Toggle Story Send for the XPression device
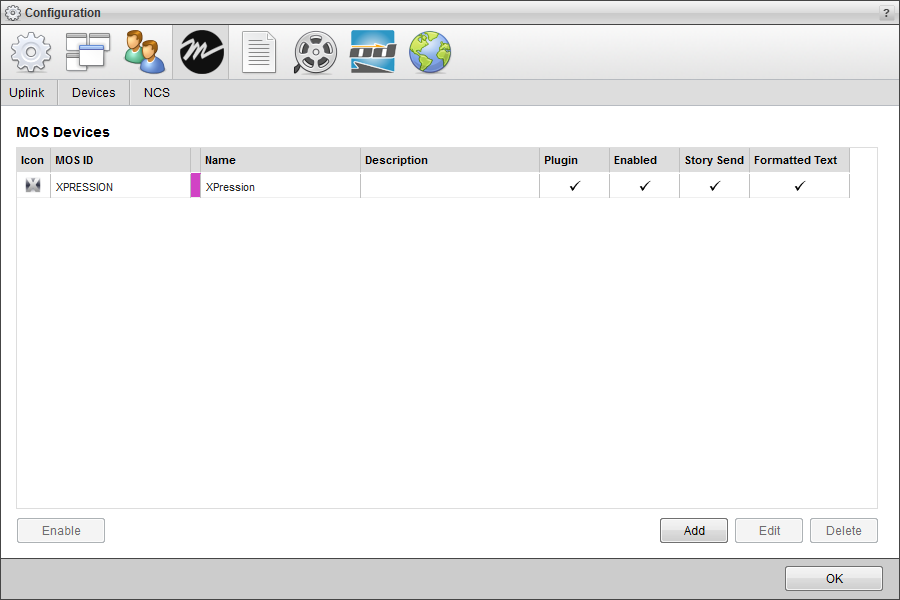The image size is (900, 600). [x=713, y=186]
